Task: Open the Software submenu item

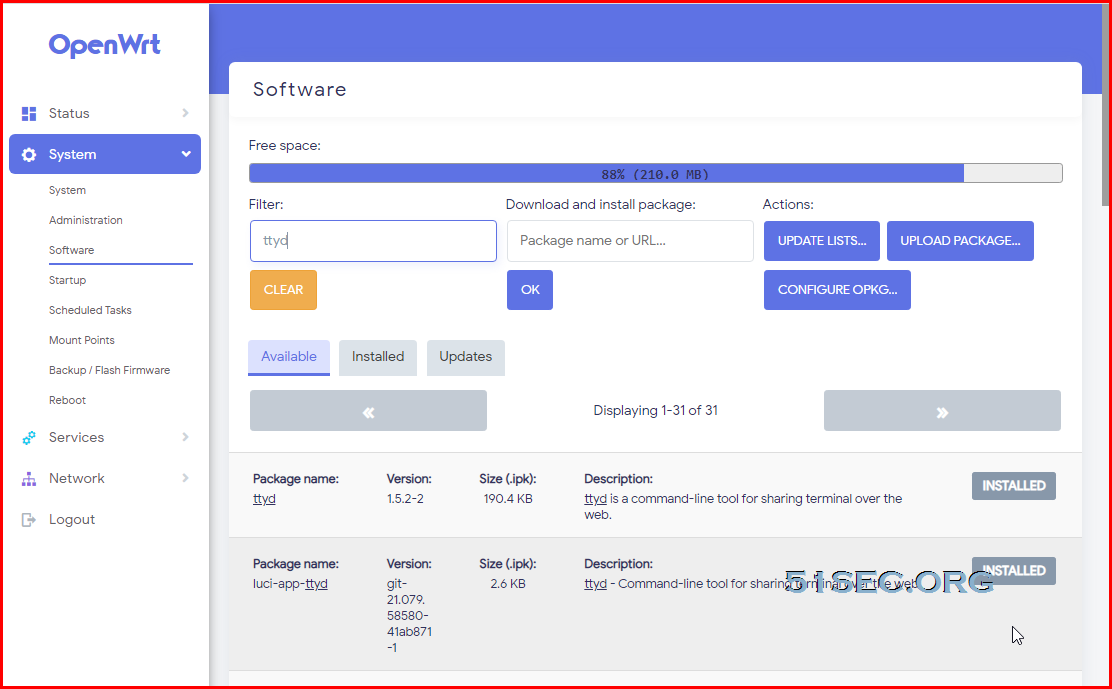Action: [72, 250]
